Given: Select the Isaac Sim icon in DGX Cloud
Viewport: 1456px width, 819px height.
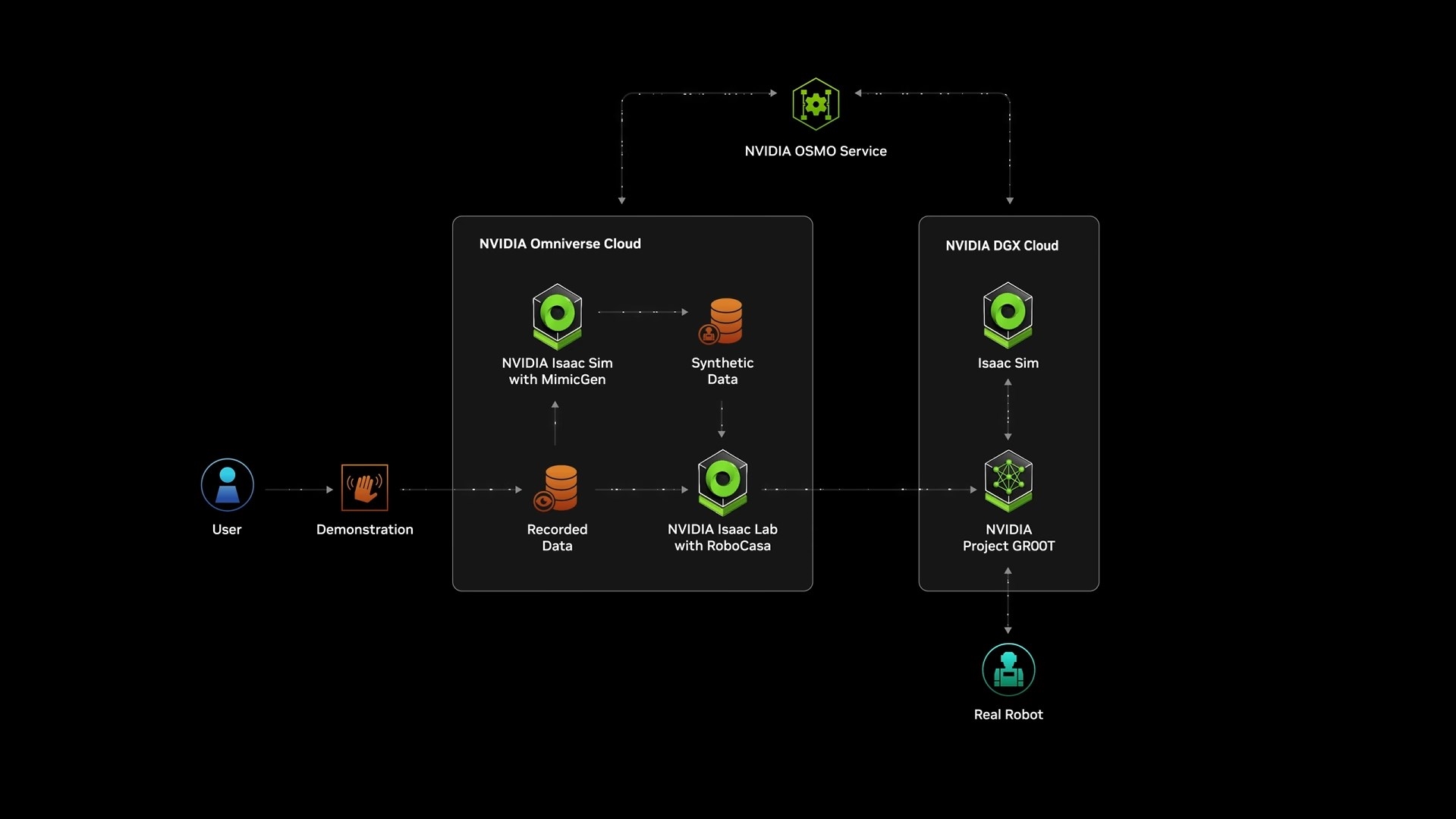Looking at the screenshot, I should [x=1008, y=314].
